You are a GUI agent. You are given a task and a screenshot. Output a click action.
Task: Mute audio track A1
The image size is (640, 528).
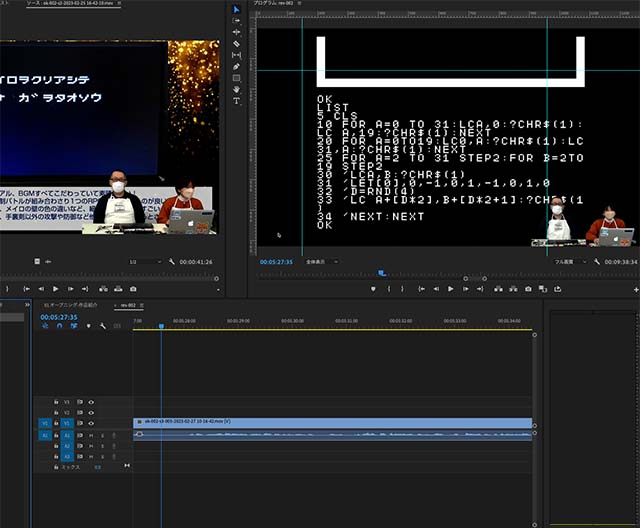(x=91, y=435)
